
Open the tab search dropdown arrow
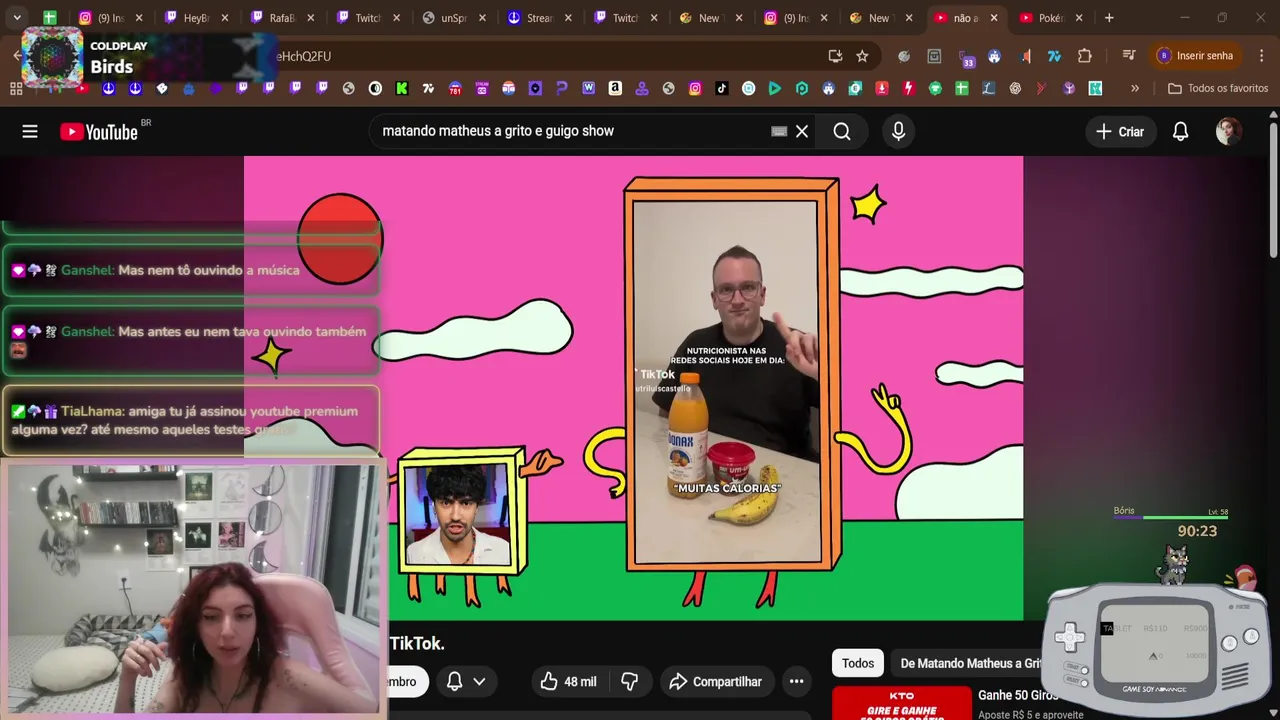(17, 18)
